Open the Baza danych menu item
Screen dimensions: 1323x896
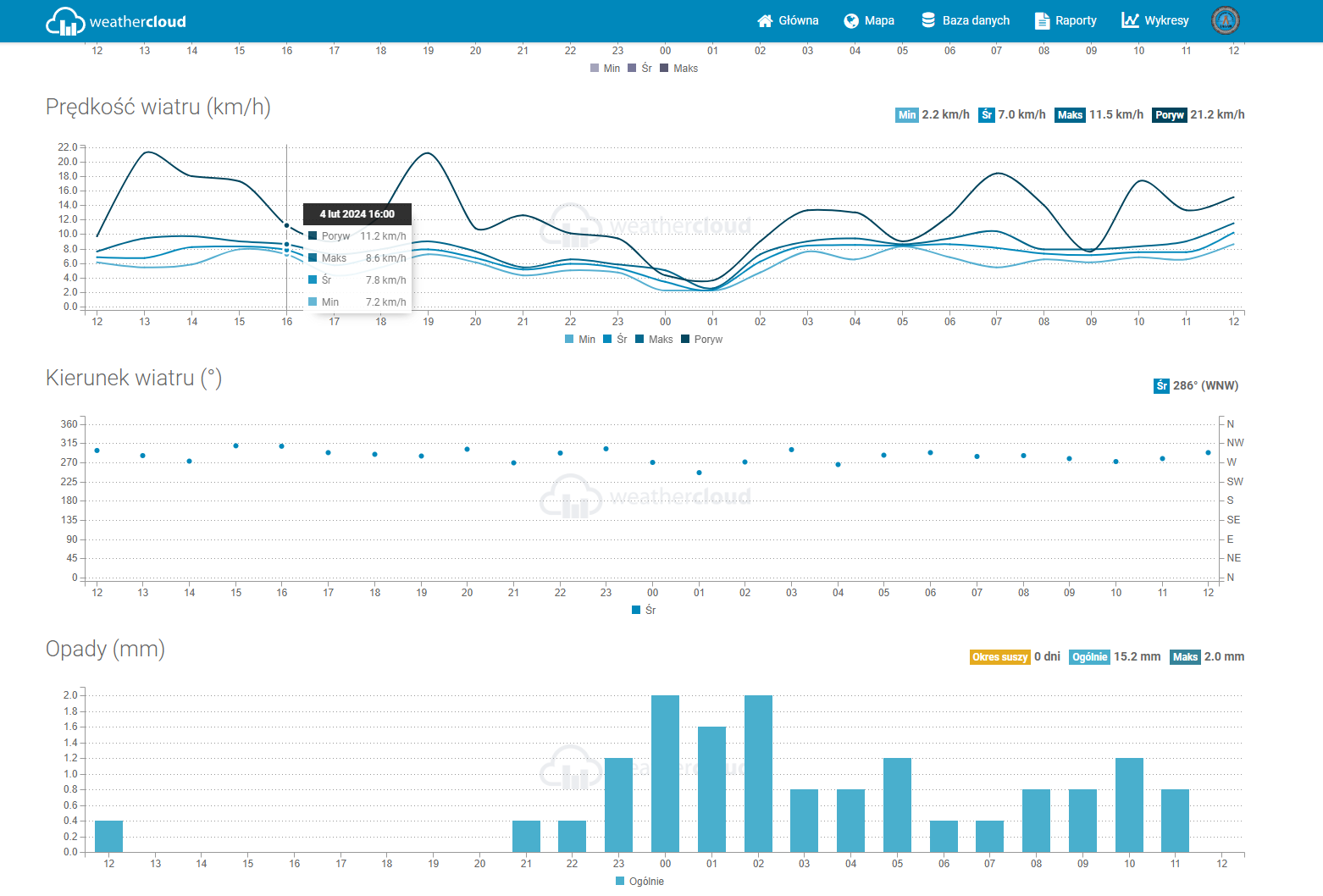tap(976, 21)
